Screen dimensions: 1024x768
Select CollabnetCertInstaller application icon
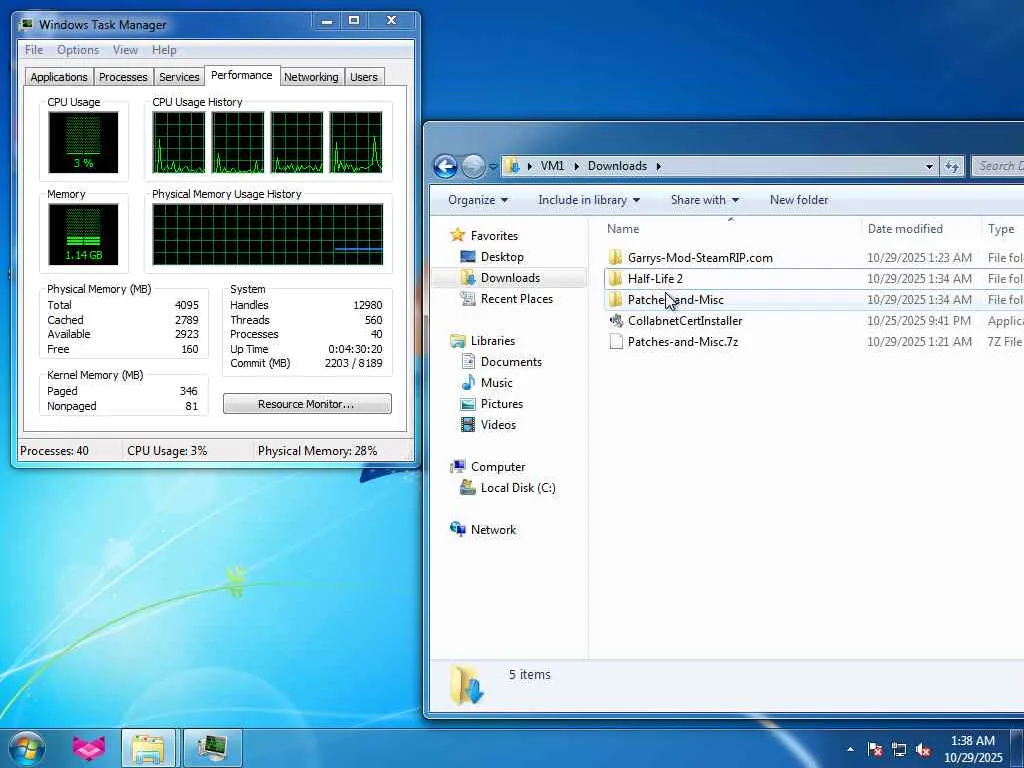point(615,321)
